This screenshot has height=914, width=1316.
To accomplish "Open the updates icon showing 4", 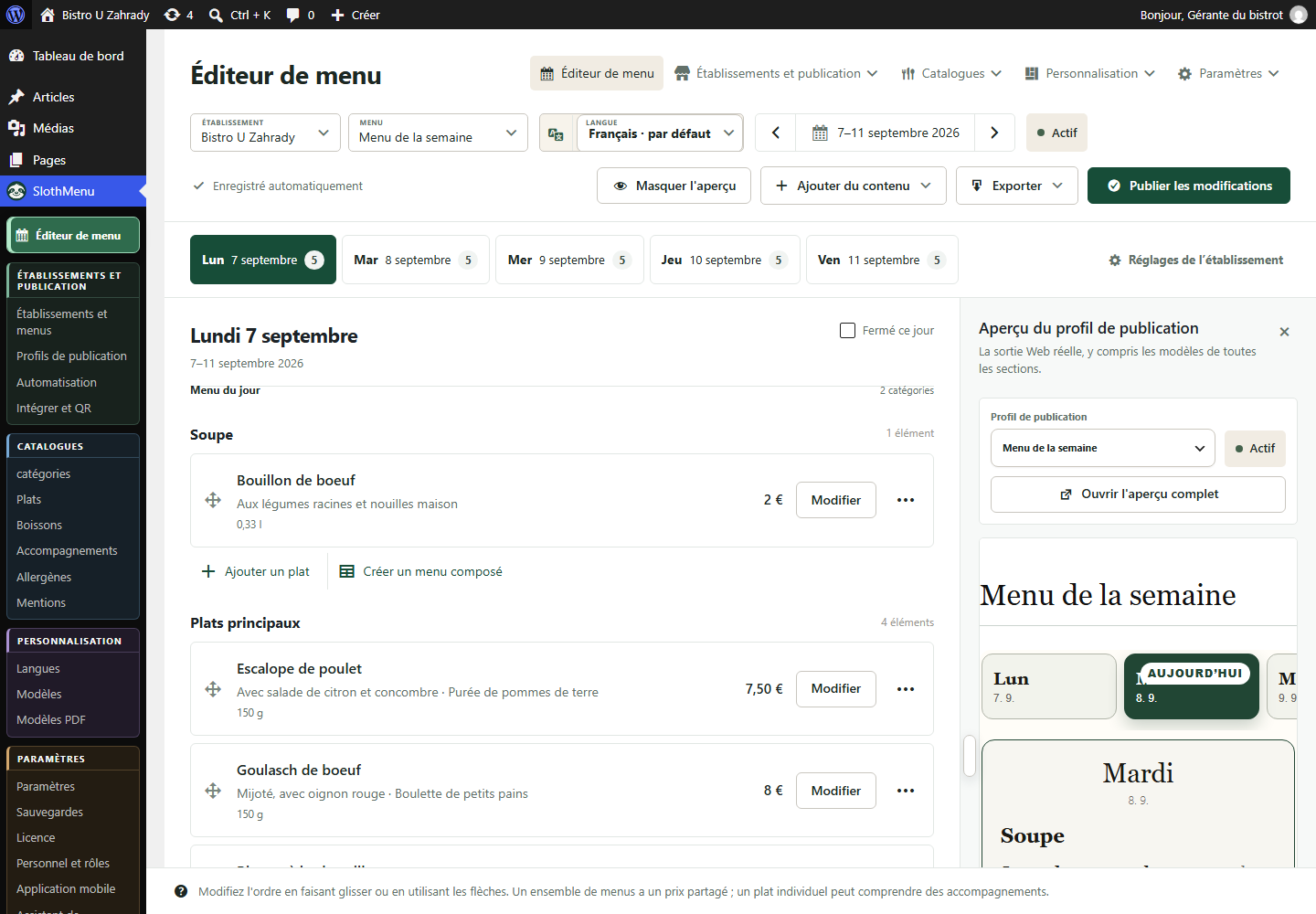I will pyautogui.click(x=178, y=15).
